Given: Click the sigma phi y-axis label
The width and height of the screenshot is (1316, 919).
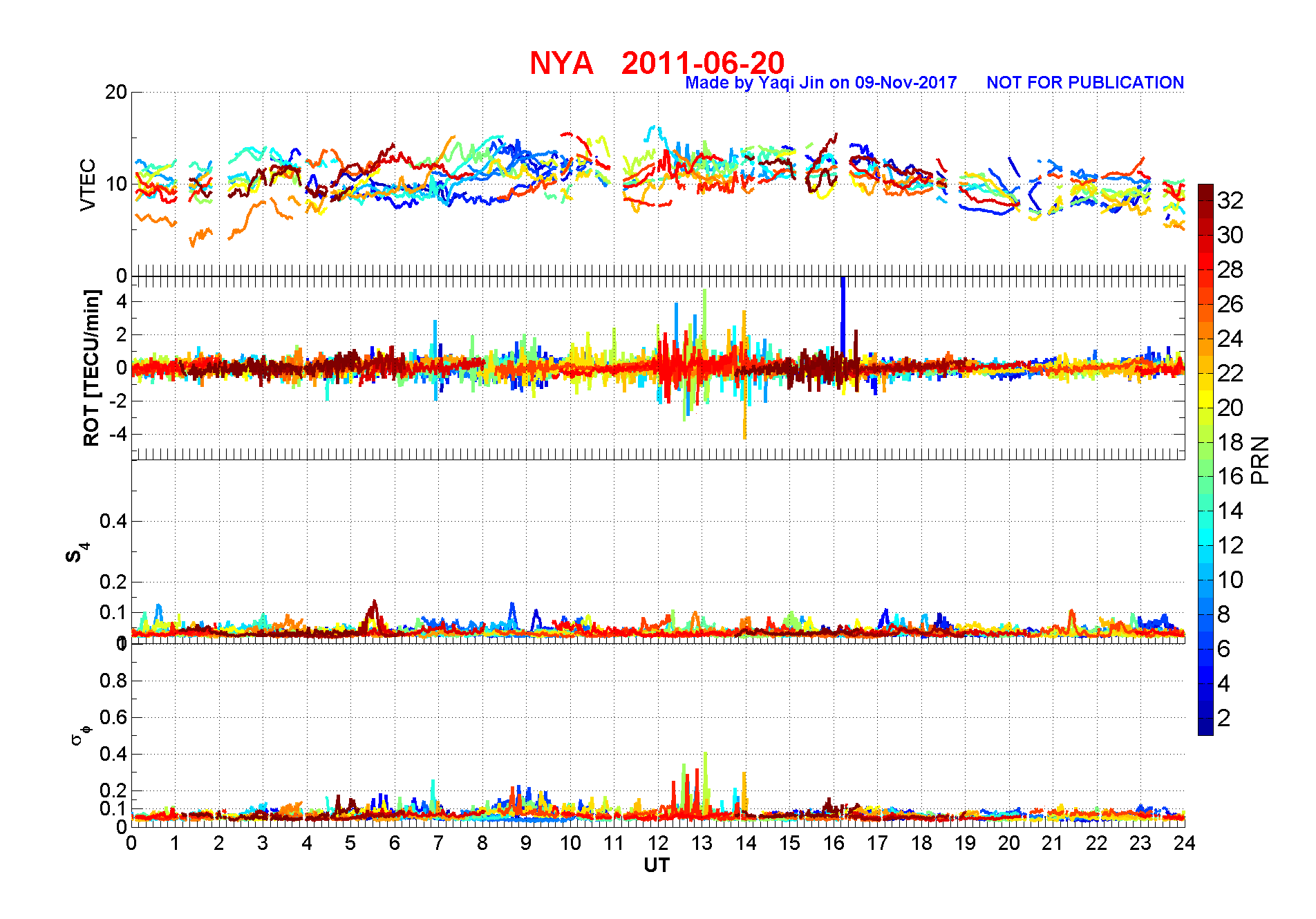Looking at the screenshot, I should 79,735.
